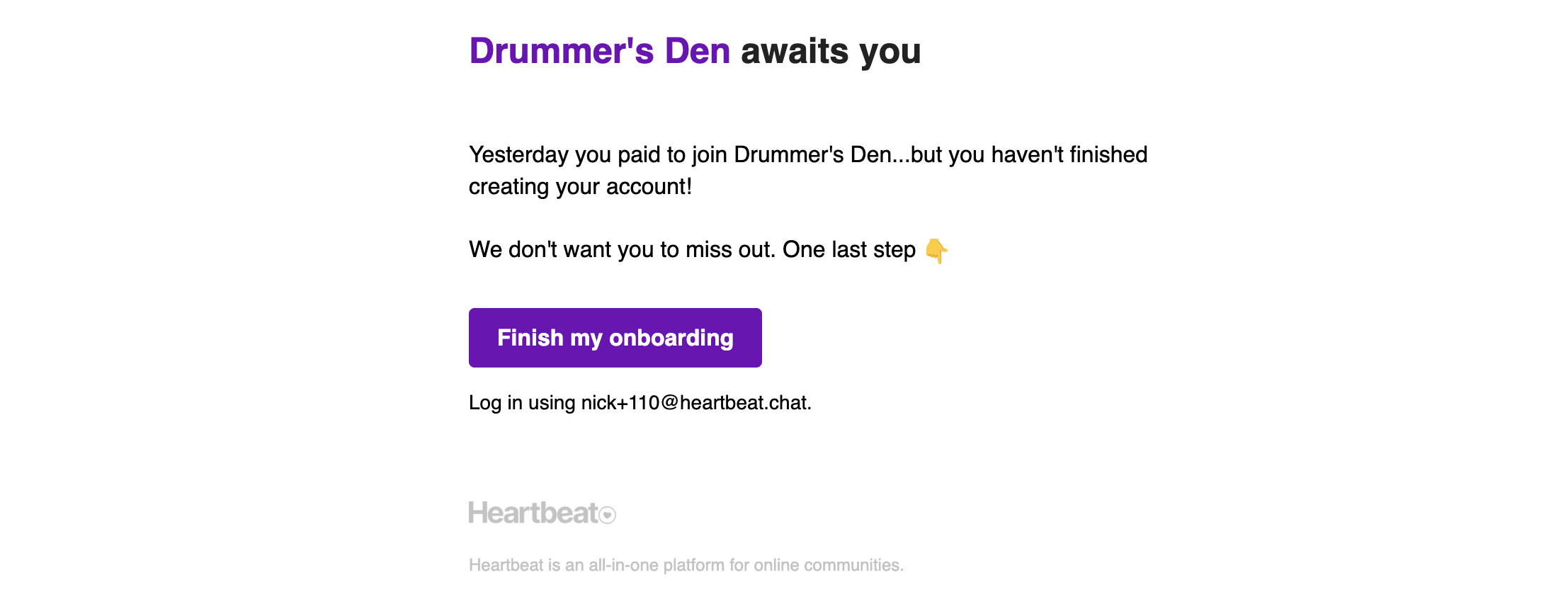Open the purple Drummer's Den heading link
This screenshot has width=1568, height=592.
click(599, 51)
